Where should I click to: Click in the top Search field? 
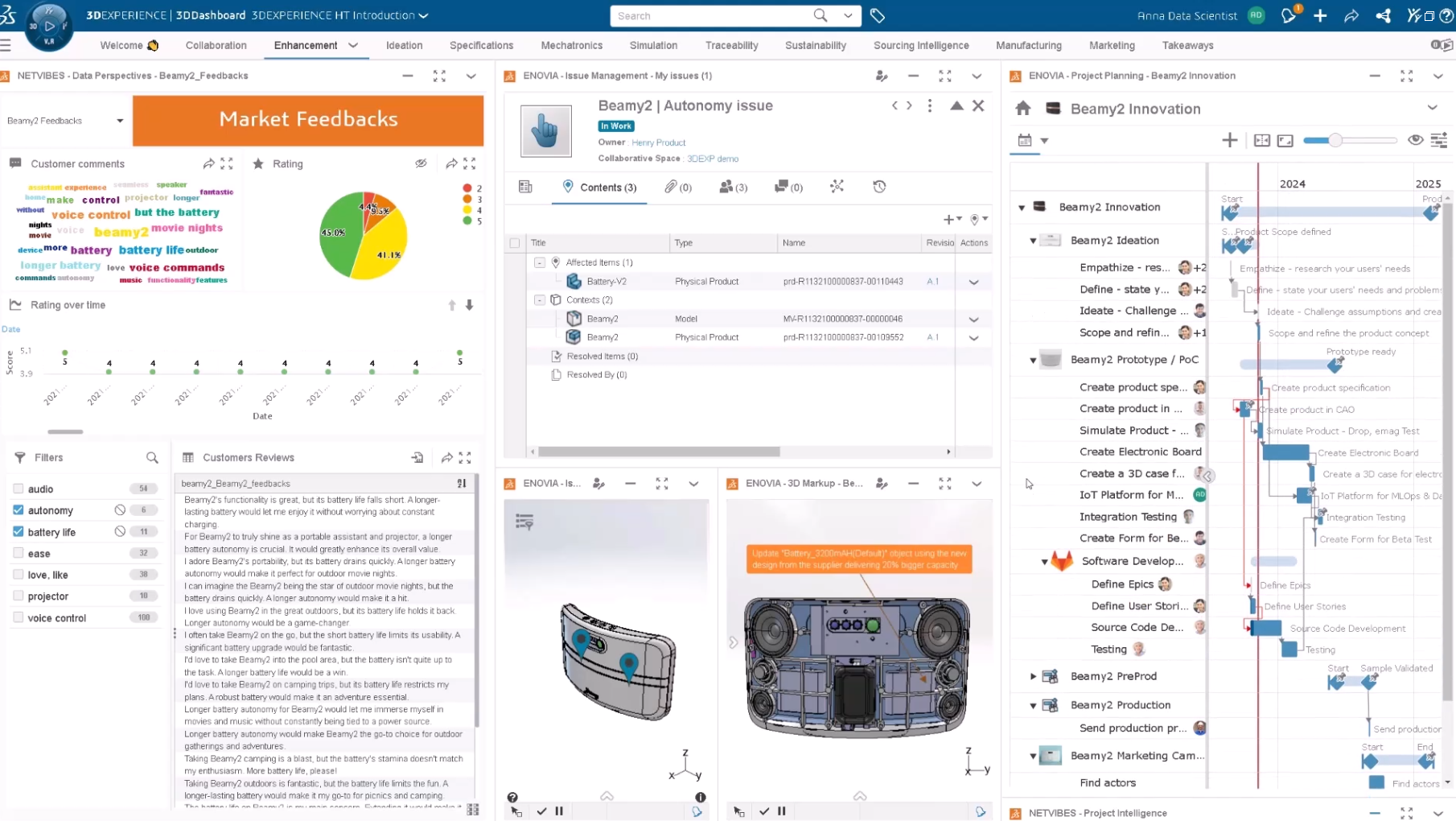pyautogui.click(x=712, y=16)
